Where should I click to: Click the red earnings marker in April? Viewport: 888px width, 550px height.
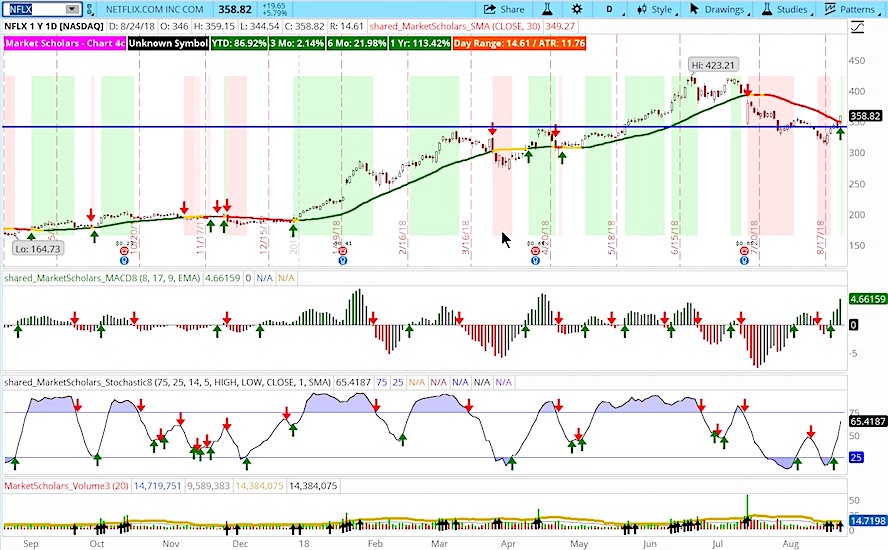click(535, 250)
